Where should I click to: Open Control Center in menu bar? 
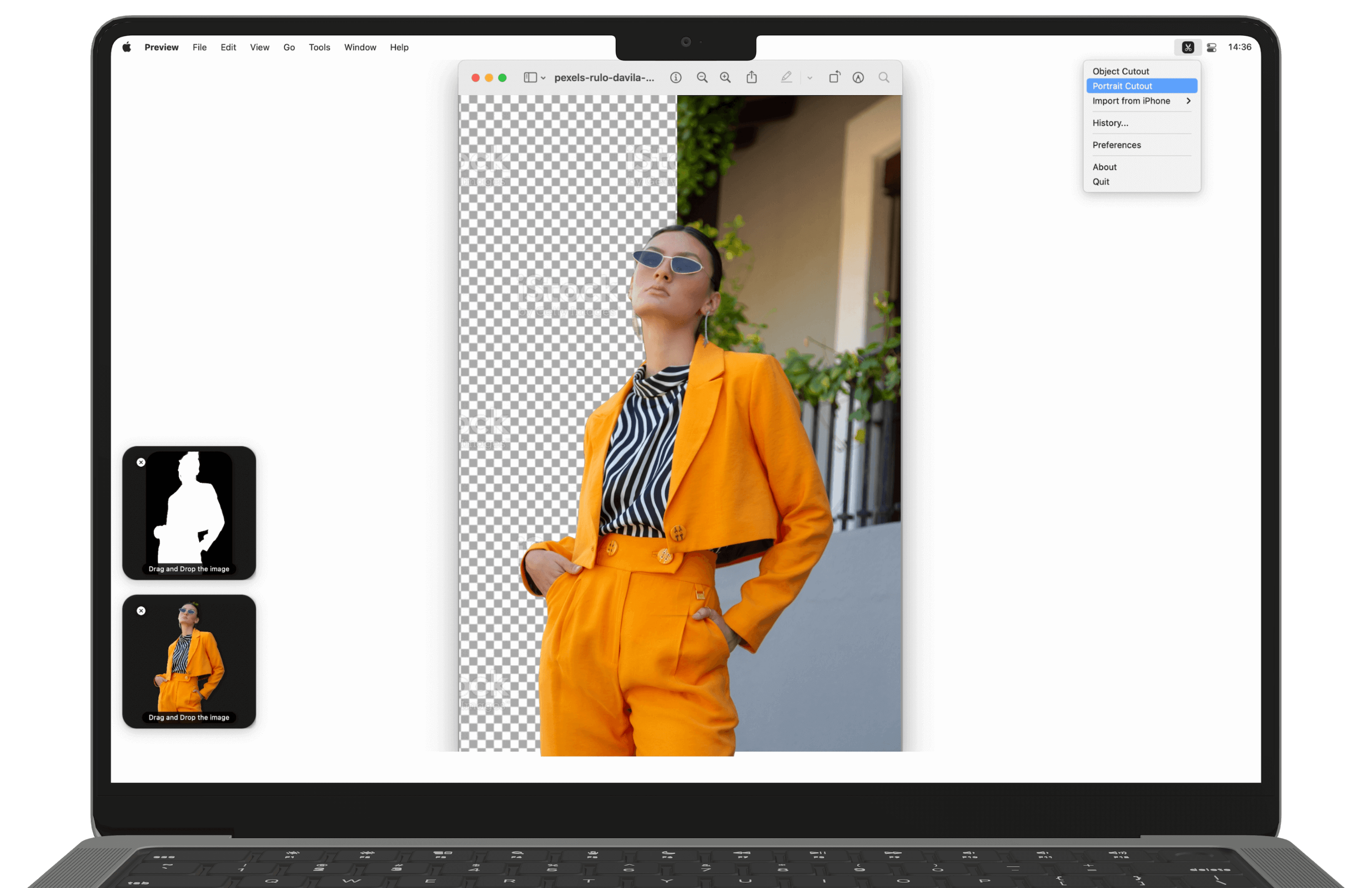pyautogui.click(x=1212, y=47)
